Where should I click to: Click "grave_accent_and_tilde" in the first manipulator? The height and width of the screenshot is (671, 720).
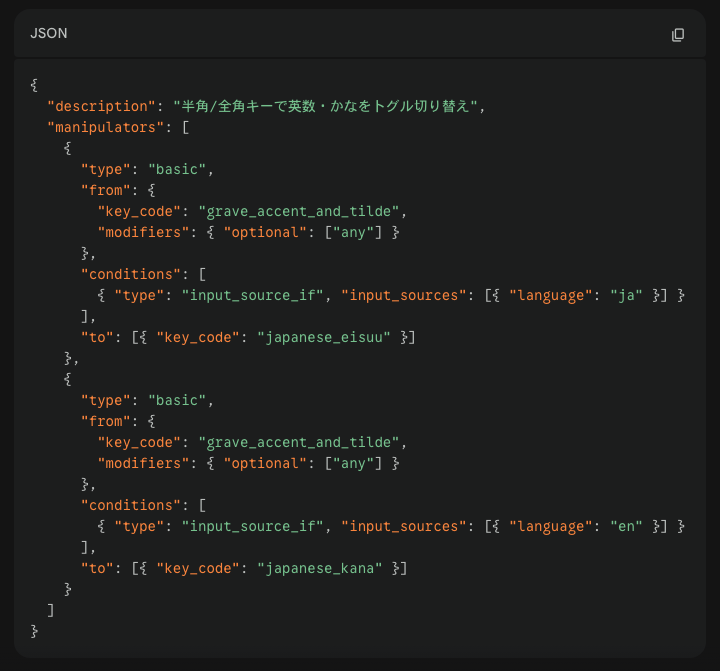[x=302, y=211]
